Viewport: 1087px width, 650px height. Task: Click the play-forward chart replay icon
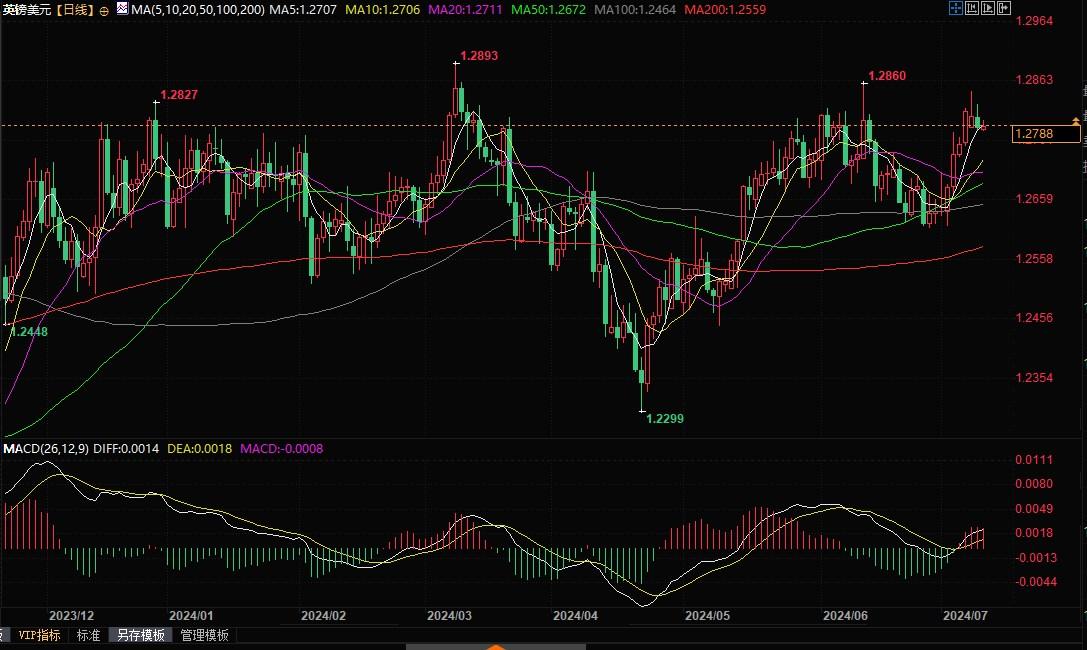[988, 8]
